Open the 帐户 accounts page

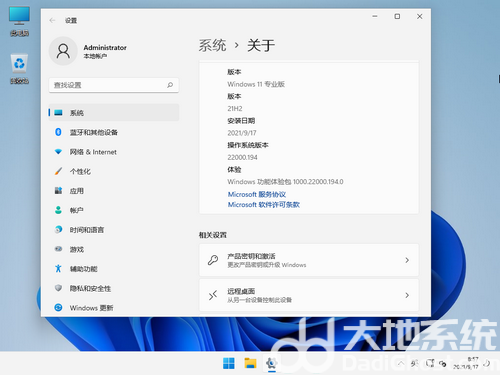tap(114, 210)
